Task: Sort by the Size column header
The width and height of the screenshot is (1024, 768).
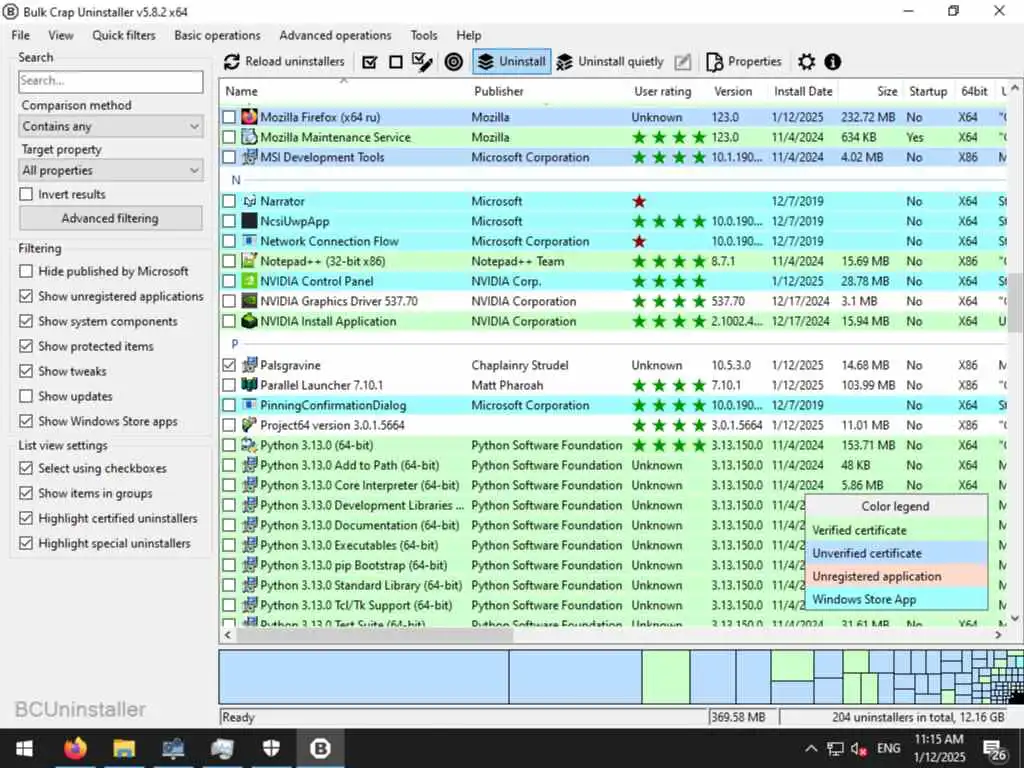Action: click(x=887, y=91)
